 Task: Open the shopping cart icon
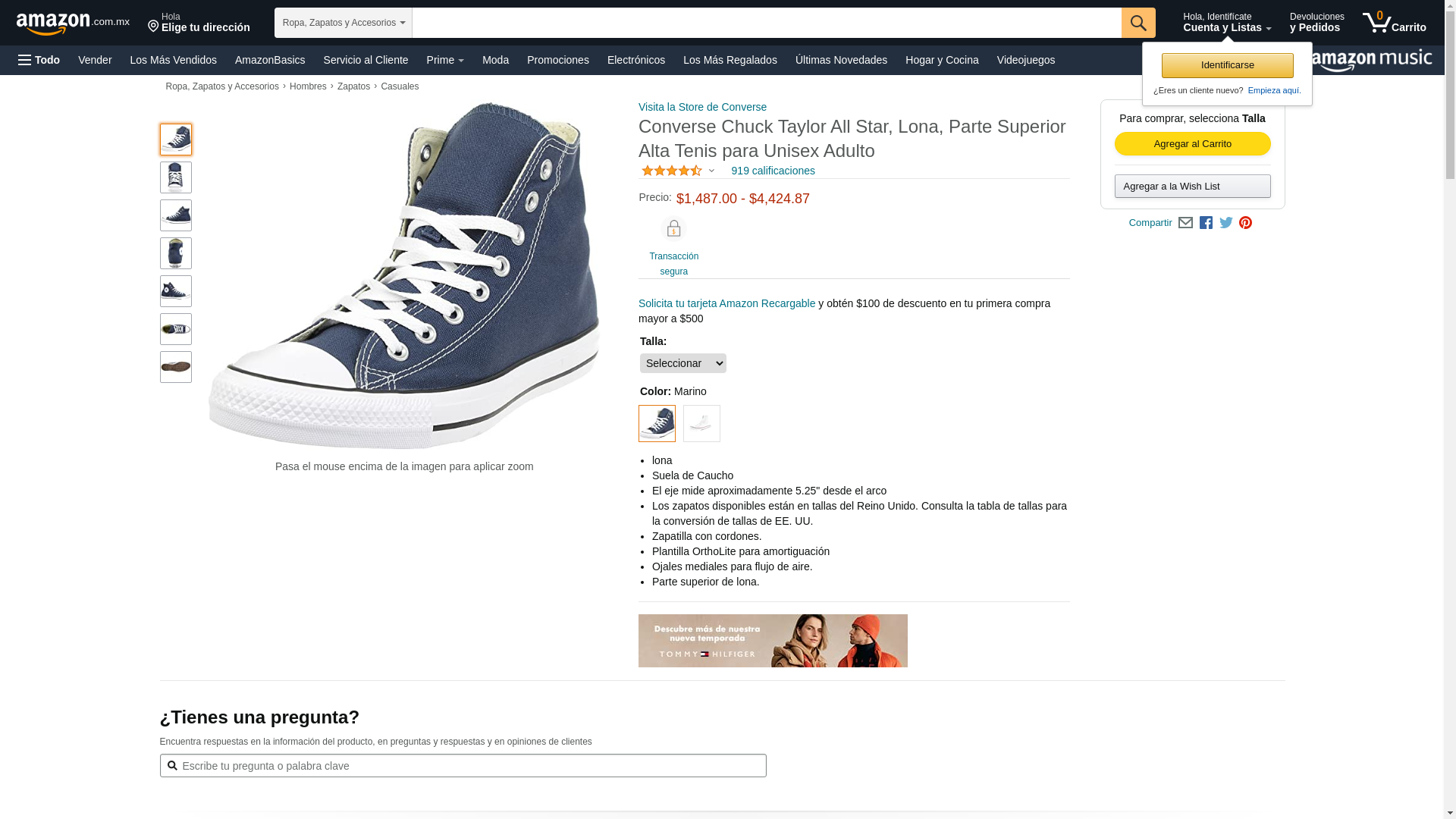[x=1394, y=22]
